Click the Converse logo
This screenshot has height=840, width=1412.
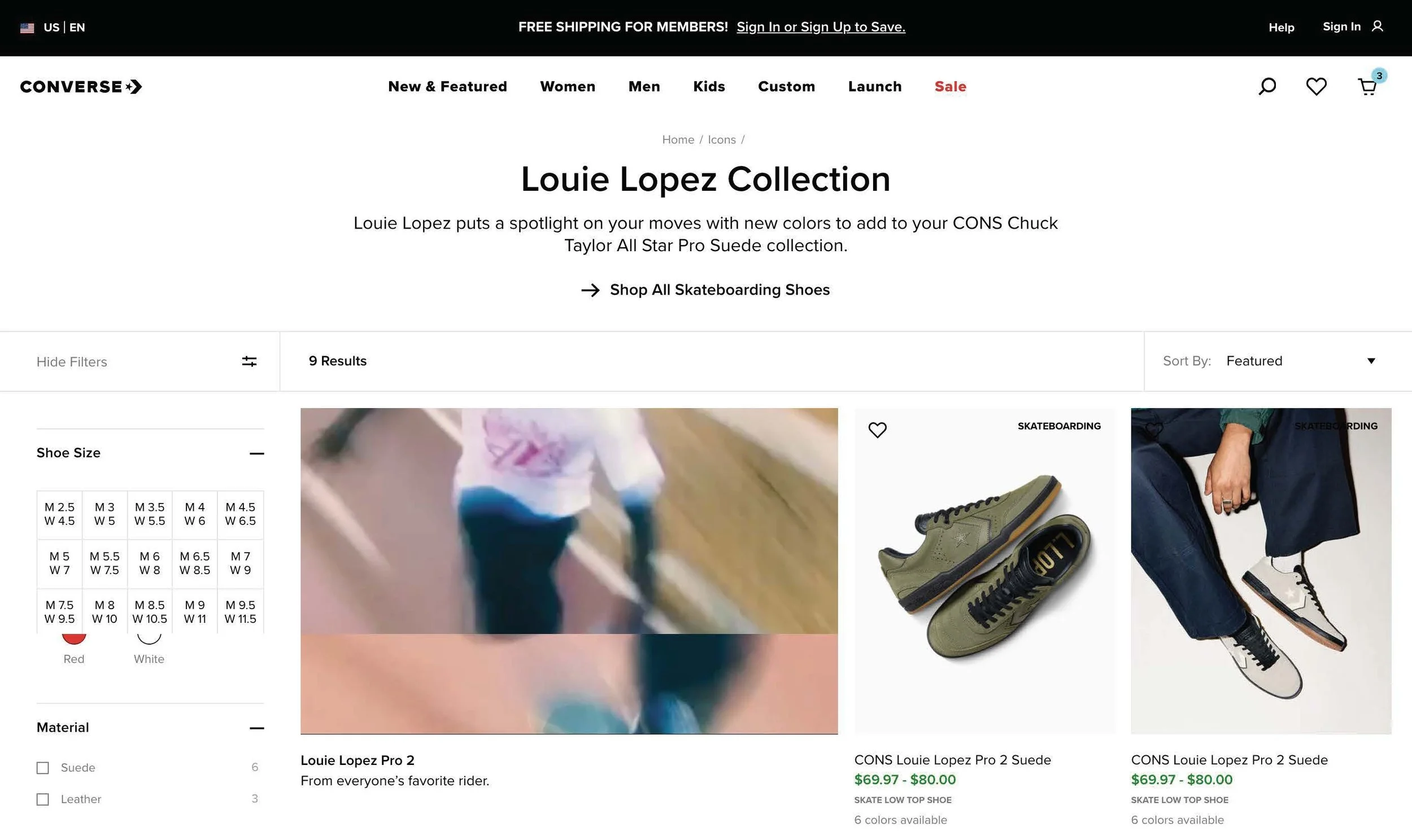(81, 86)
